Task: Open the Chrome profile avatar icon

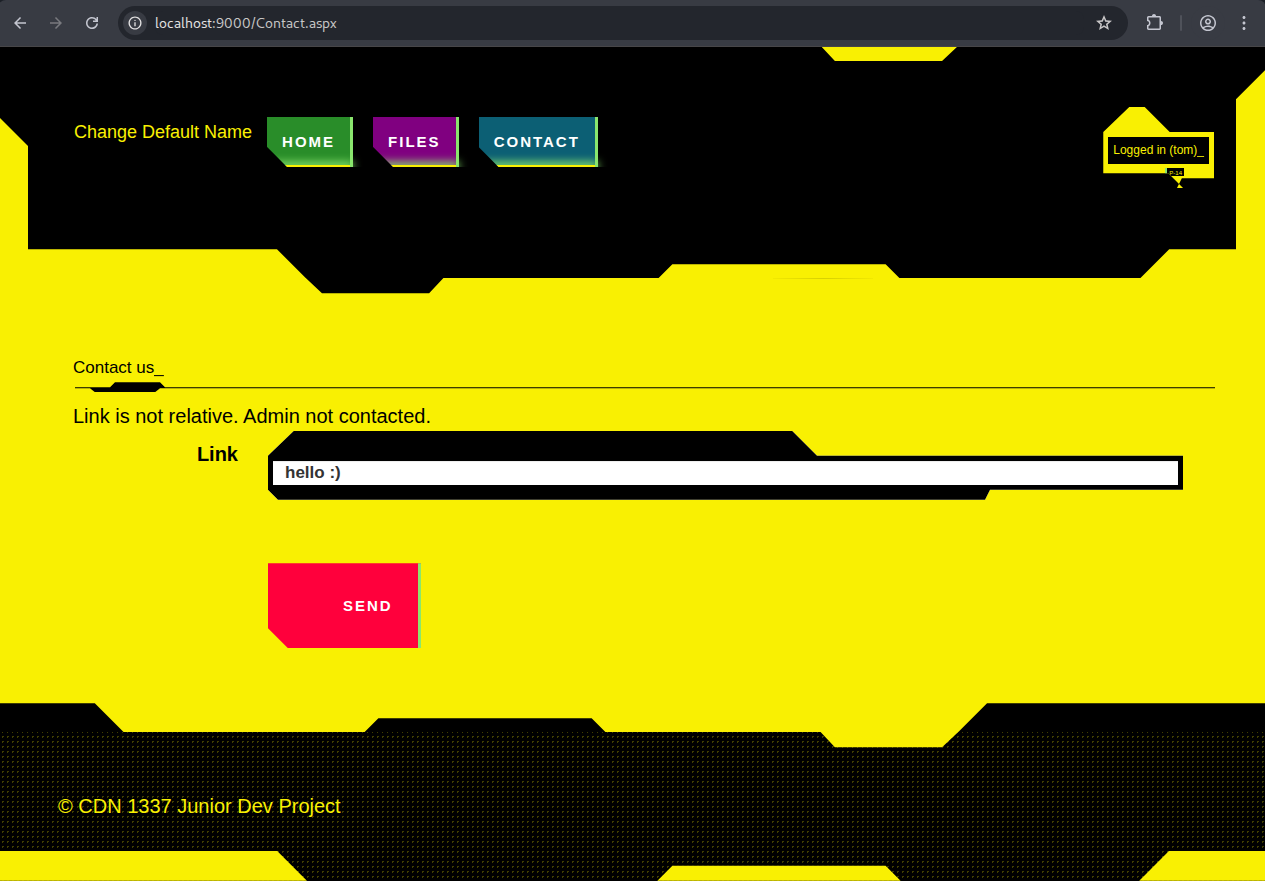Action: pos(1208,23)
